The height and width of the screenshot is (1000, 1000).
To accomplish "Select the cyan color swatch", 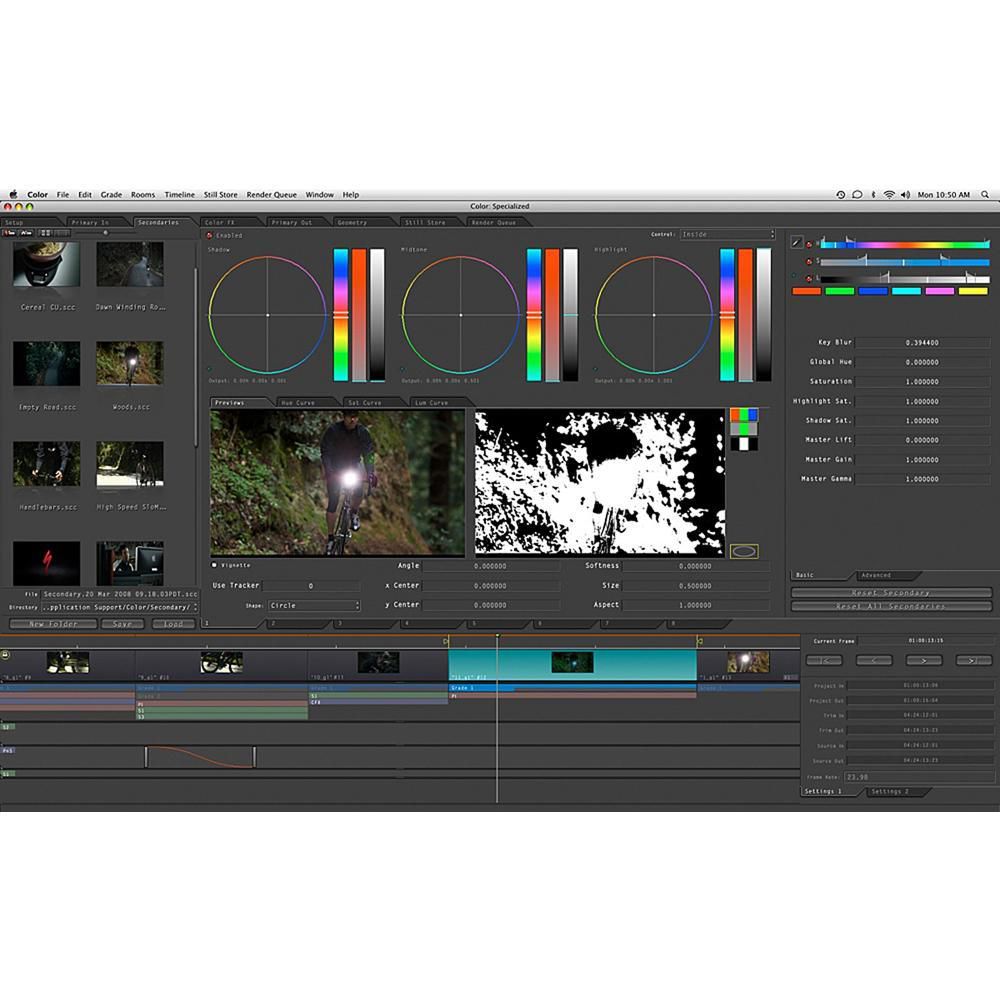I will coord(906,291).
